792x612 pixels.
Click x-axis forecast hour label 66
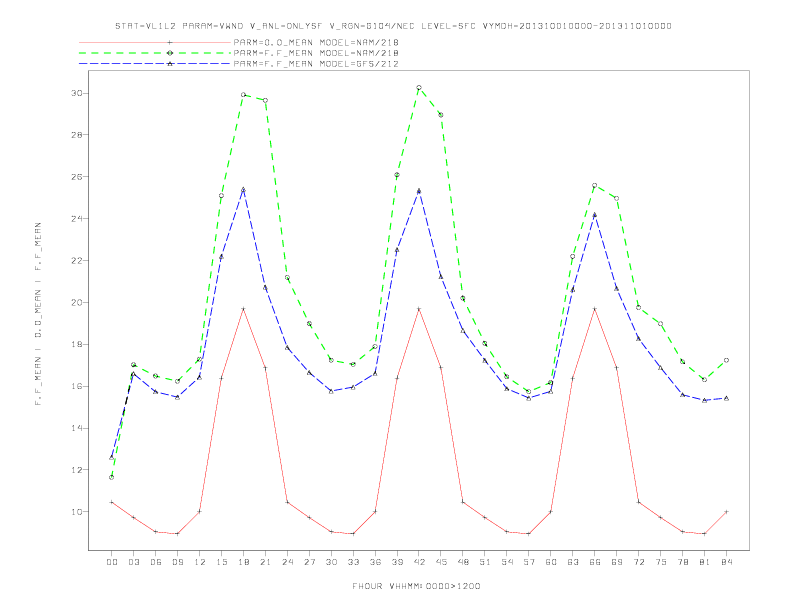(595, 562)
